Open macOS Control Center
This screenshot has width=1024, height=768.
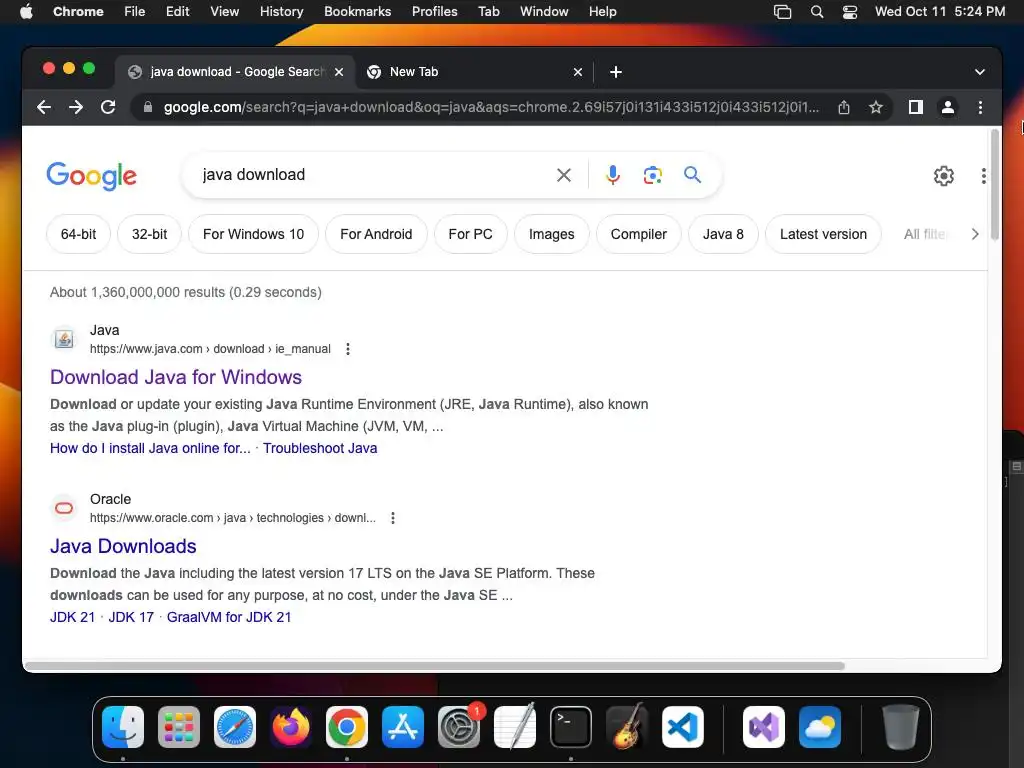click(849, 12)
